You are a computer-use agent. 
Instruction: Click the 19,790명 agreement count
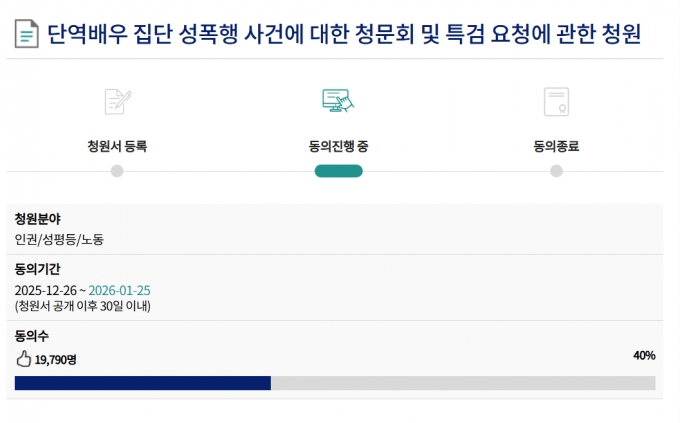click(x=55, y=358)
